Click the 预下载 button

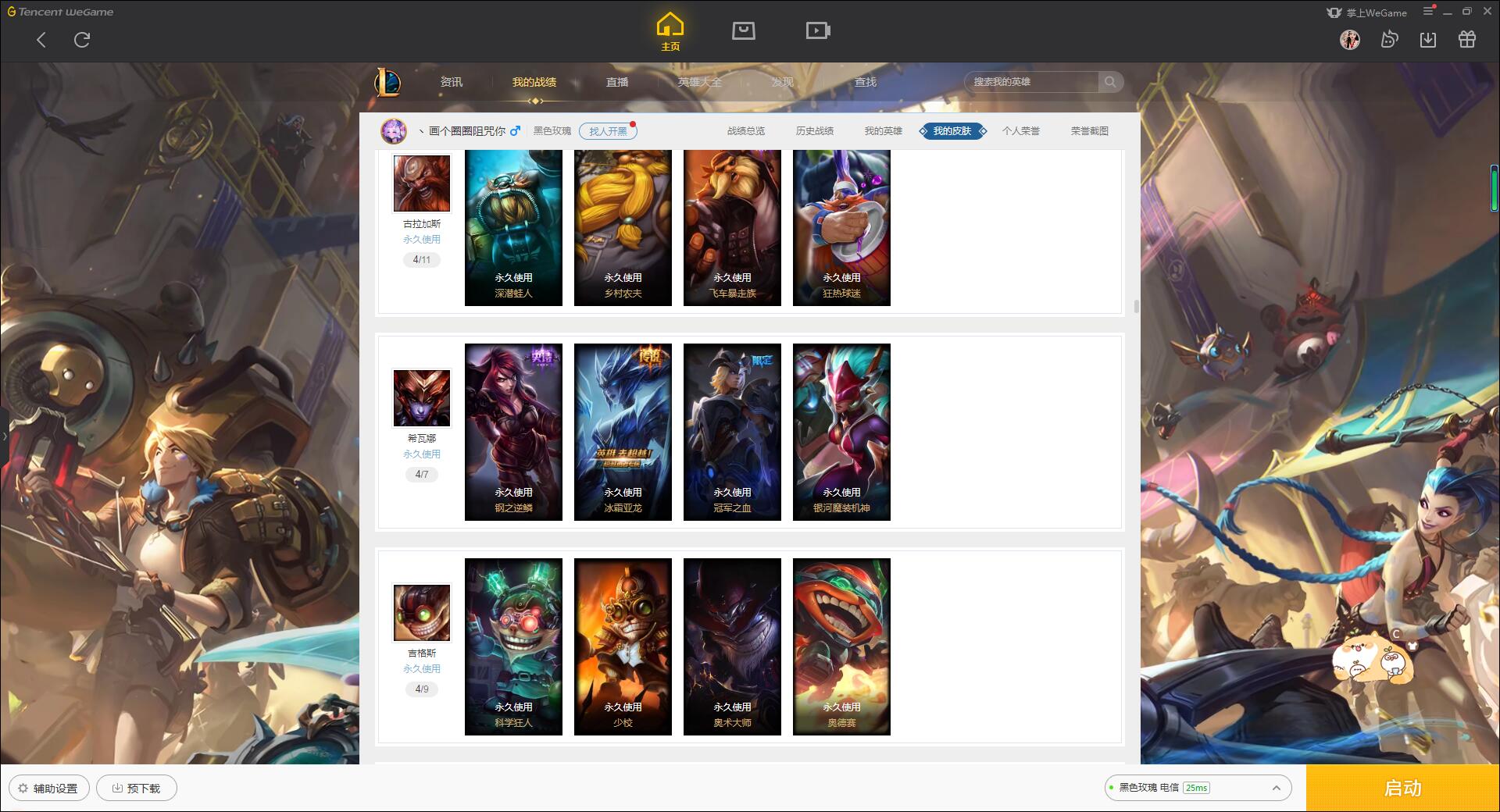tap(136, 789)
